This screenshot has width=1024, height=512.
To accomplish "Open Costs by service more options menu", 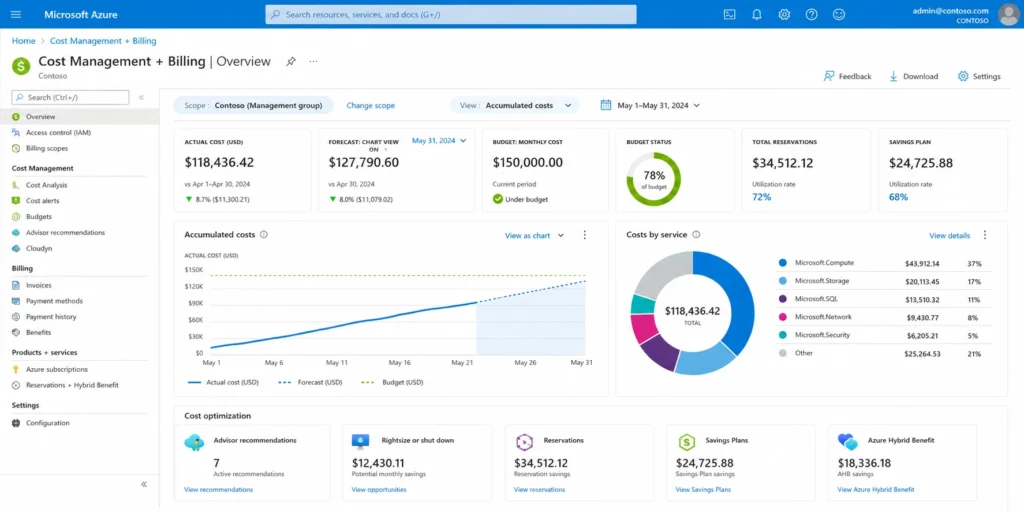I will pyautogui.click(x=985, y=235).
